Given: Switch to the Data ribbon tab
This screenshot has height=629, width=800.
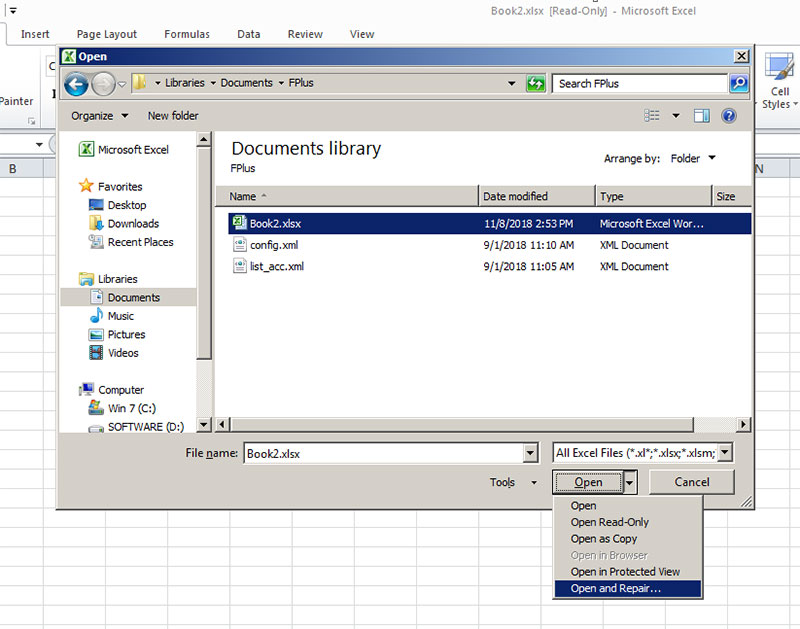Looking at the screenshot, I should tap(248, 34).
